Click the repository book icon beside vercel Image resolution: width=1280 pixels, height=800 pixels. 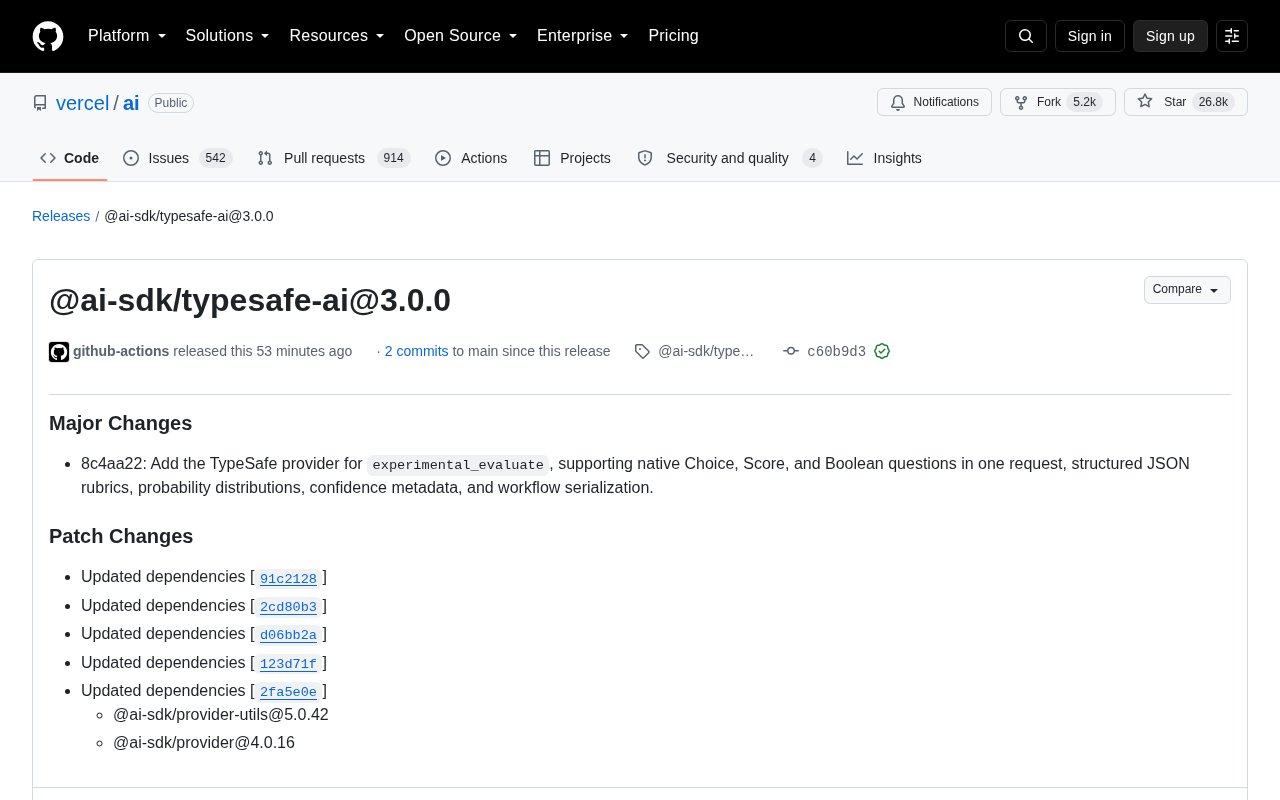[40, 103]
